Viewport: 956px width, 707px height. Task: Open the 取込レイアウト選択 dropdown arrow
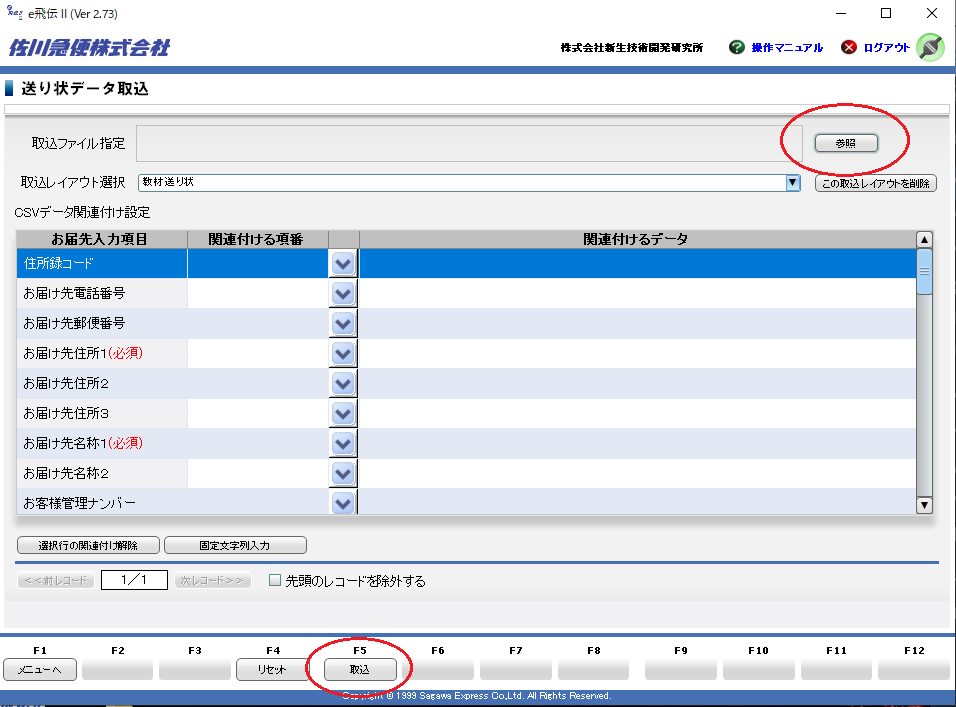[x=793, y=182]
